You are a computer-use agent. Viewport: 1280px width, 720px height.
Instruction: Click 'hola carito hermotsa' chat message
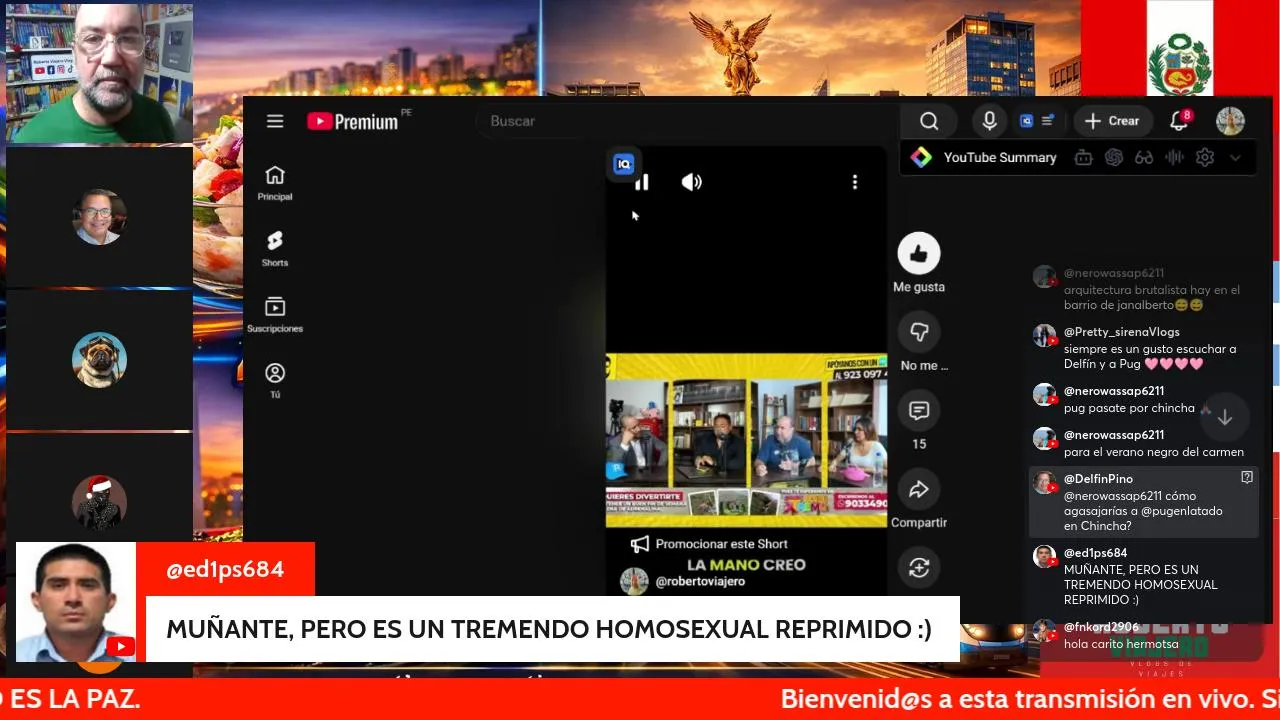(x=1121, y=644)
